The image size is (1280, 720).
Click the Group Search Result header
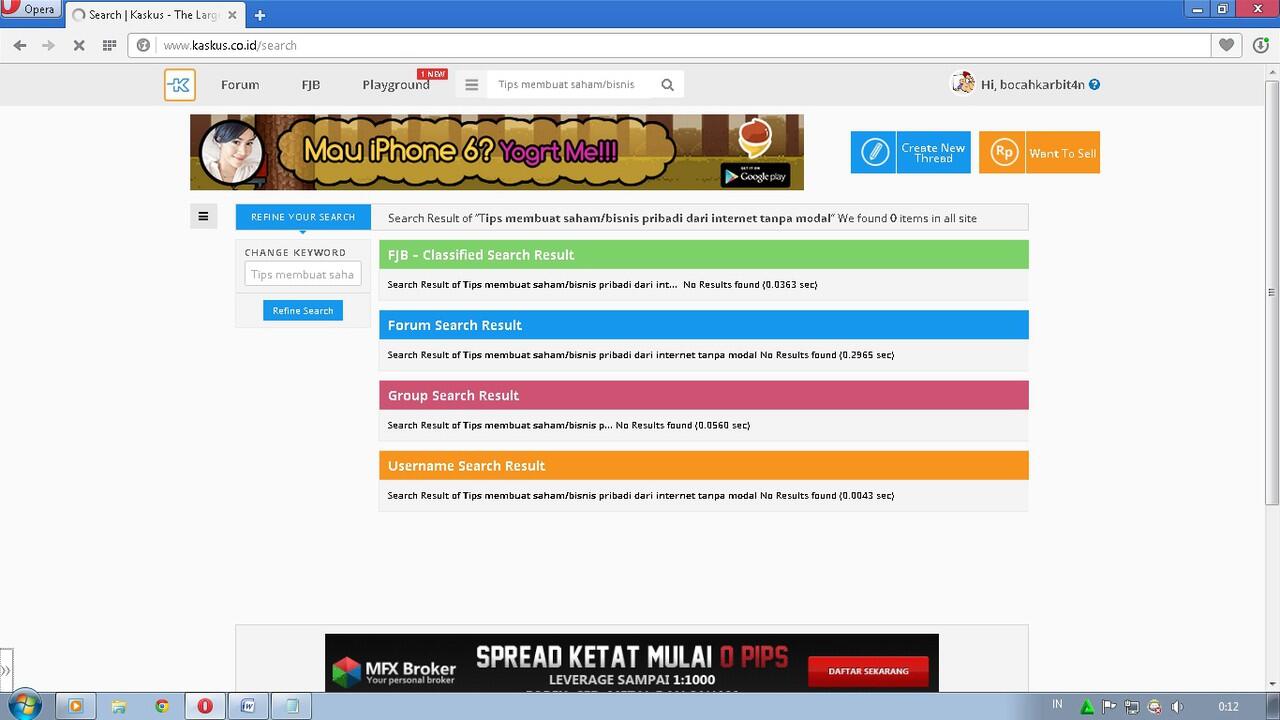(703, 395)
